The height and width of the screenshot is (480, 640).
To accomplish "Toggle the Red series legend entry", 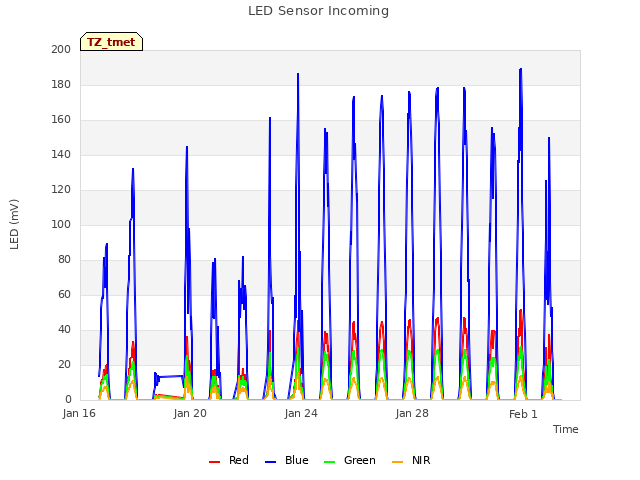I will coord(229,460).
